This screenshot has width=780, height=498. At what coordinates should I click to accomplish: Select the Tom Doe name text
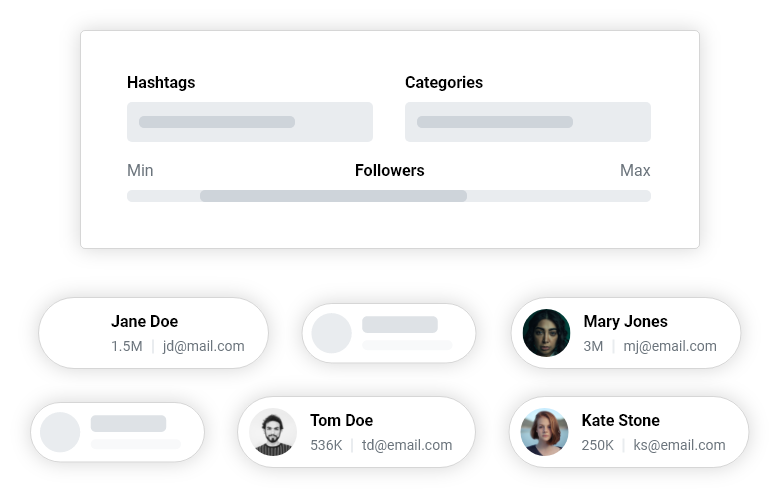tap(342, 420)
